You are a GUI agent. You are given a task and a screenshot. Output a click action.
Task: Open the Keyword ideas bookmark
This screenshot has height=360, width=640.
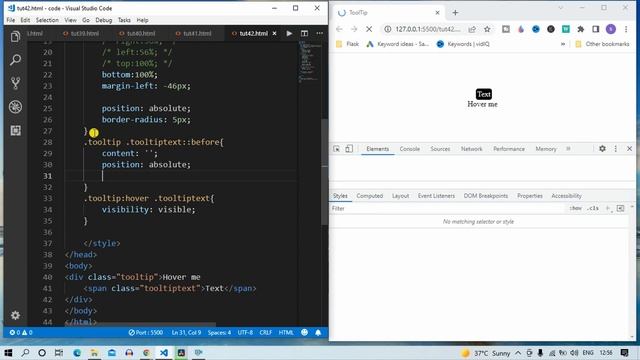click(398, 44)
